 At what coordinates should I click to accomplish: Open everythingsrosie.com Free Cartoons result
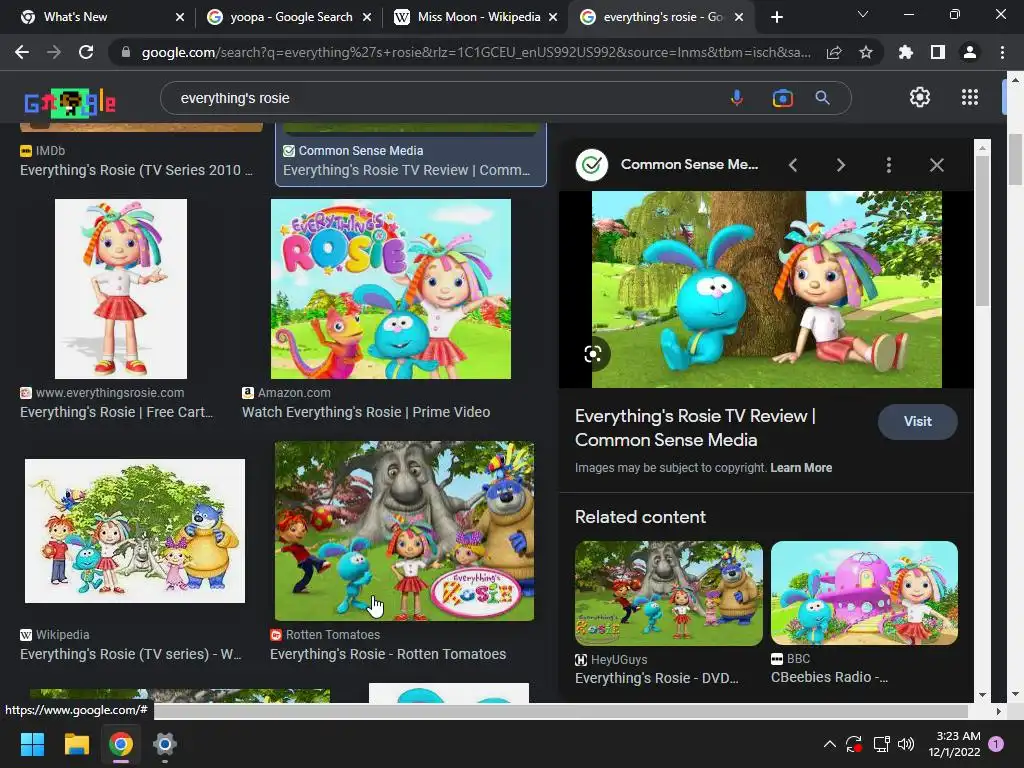pos(116,412)
